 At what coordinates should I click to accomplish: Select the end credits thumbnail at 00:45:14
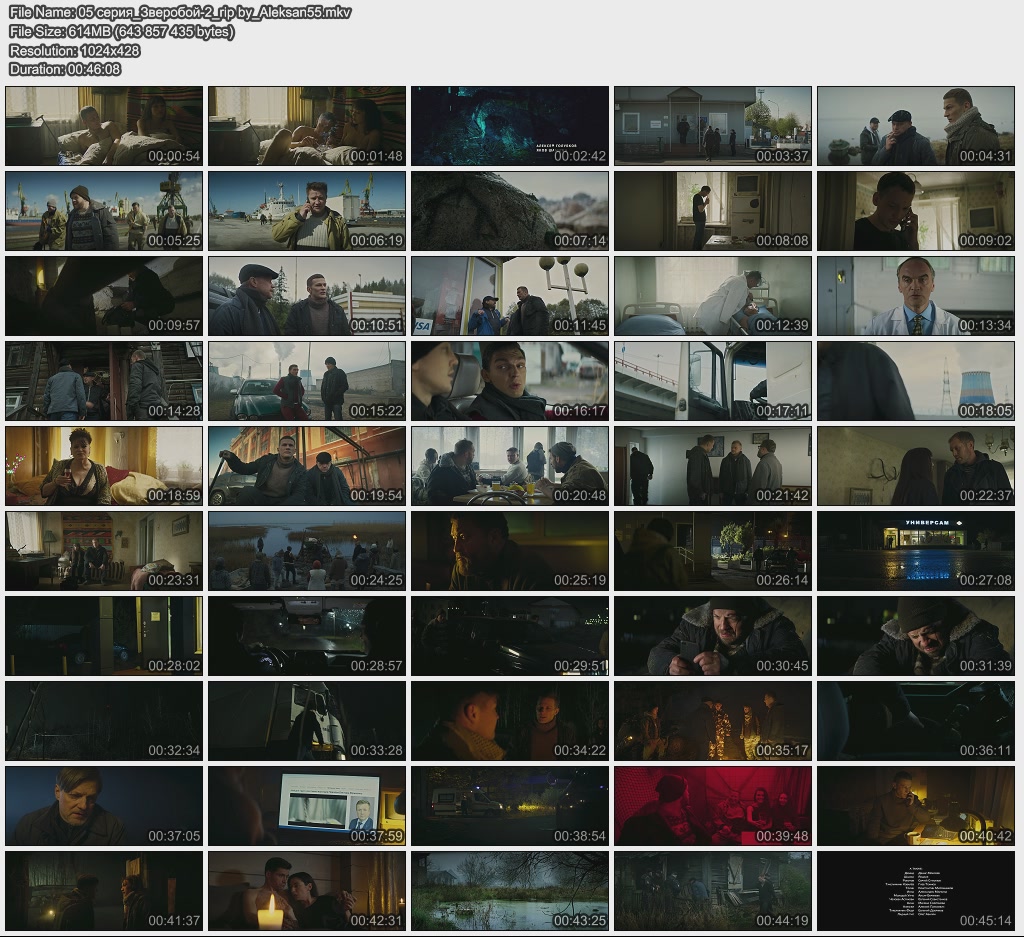tap(915, 891)
